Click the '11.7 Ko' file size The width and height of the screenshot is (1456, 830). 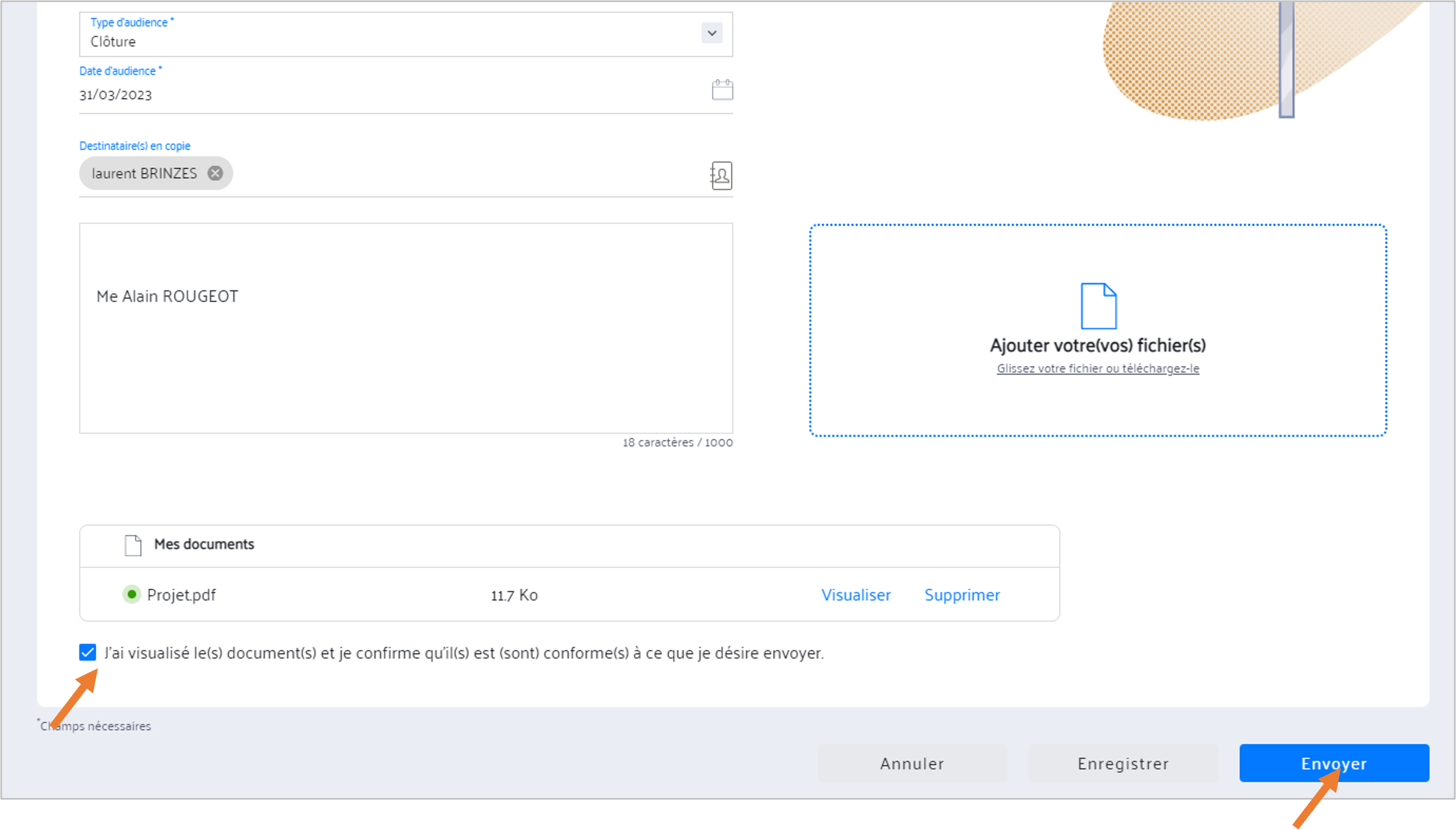(514, 595)
